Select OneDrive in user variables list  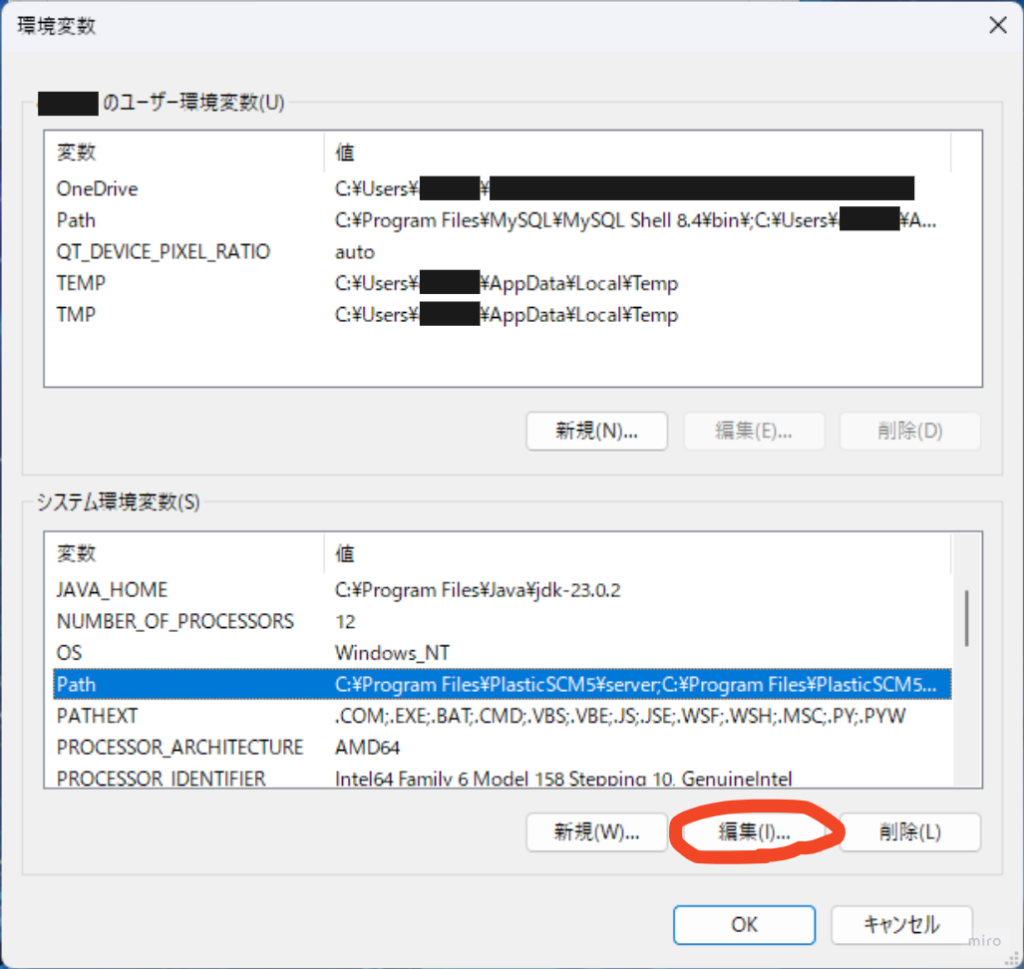click(x=97, y=189)
